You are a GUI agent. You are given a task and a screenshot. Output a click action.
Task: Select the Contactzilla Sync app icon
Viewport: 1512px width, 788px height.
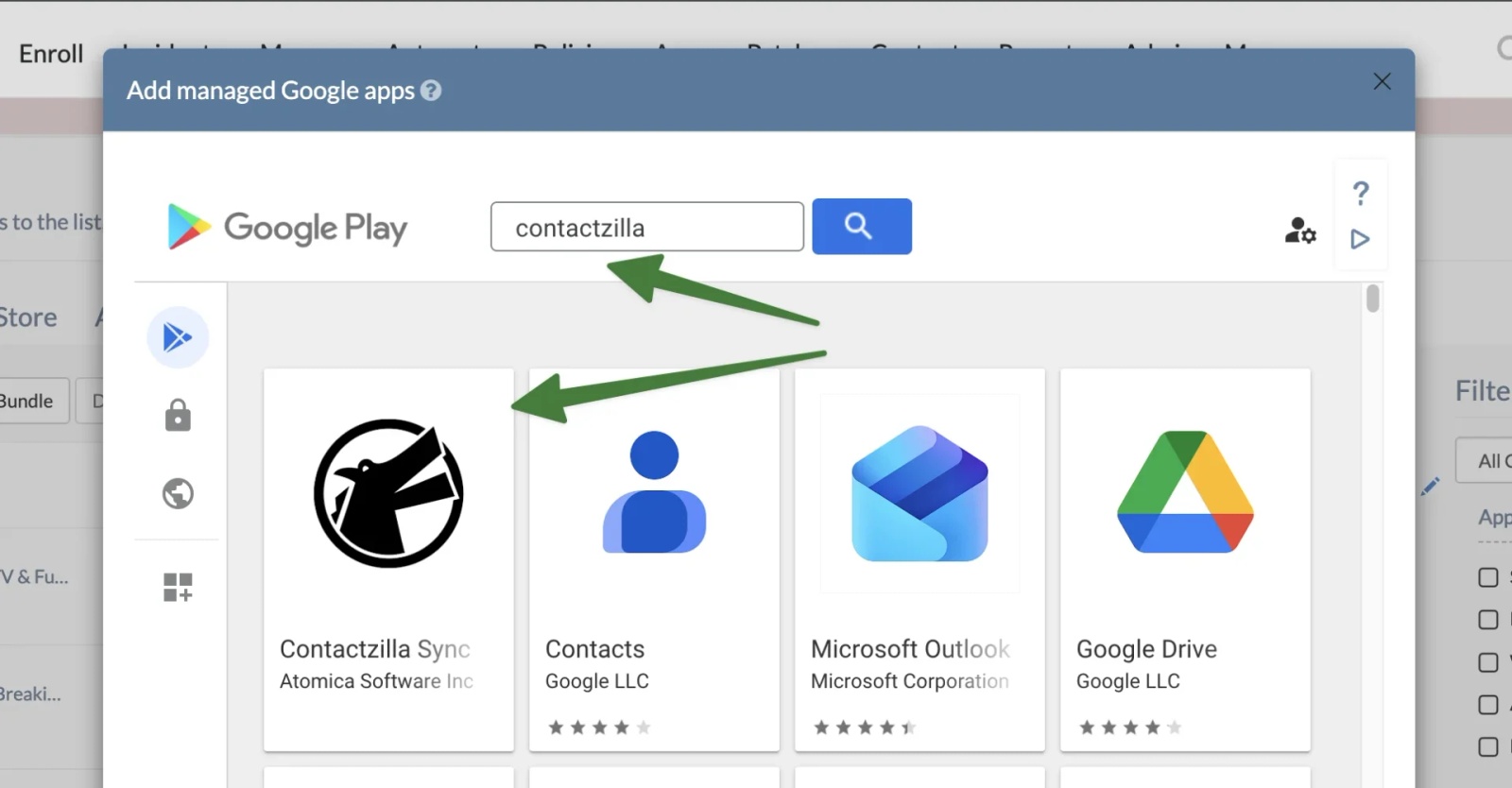click(388, 493)
